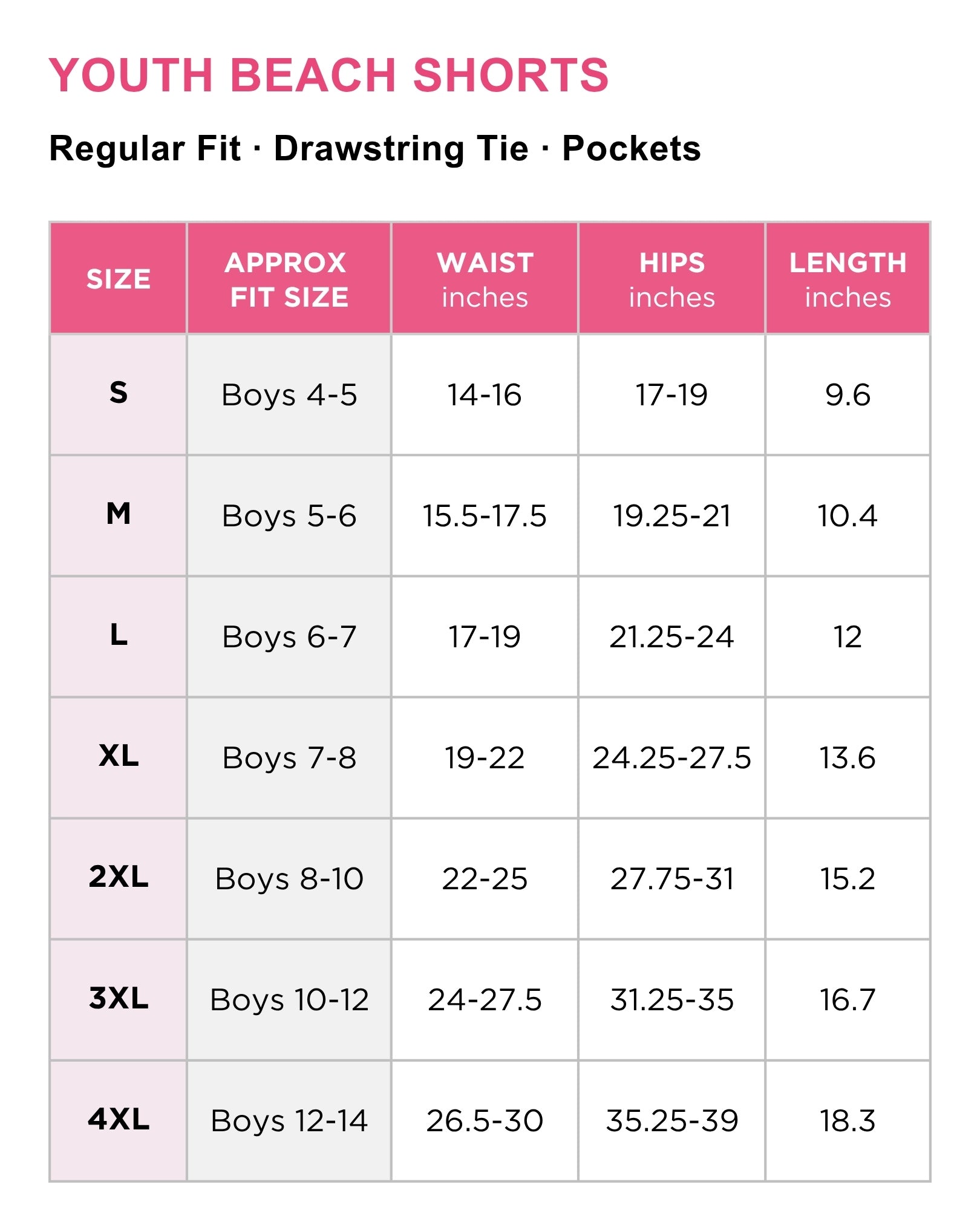Image resolution: width=980 pixels, height=1225 pixels.
Task: Select the SIZE column header
Action: pyautogui.click(x=119, y=279)
